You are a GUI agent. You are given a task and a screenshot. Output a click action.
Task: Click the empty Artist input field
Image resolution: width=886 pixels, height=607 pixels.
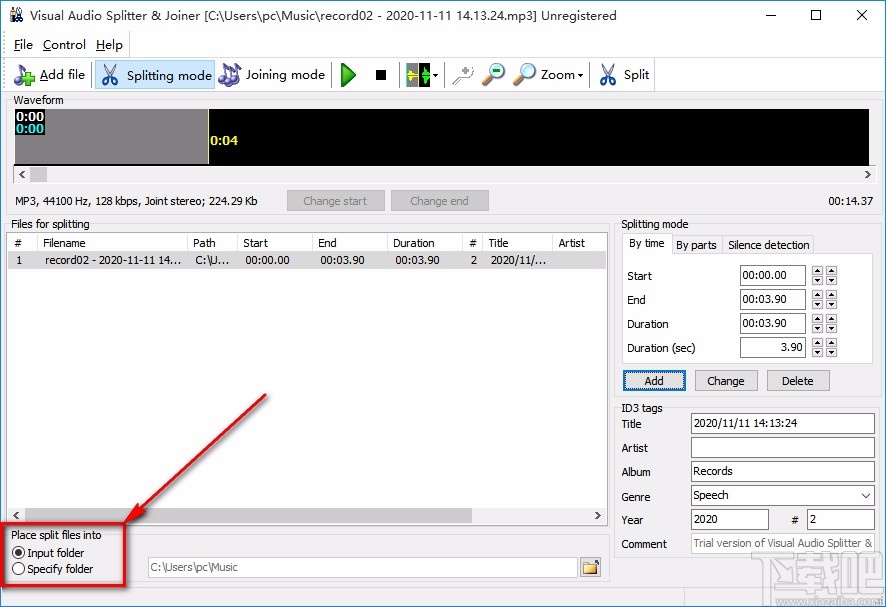pyautogui.click(x=782, y=448)
